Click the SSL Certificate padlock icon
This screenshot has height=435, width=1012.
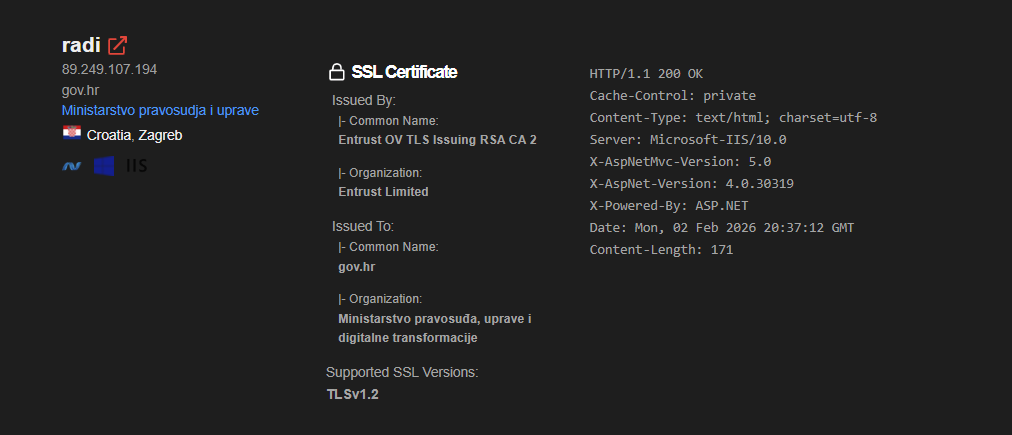(x=337, y=72)
